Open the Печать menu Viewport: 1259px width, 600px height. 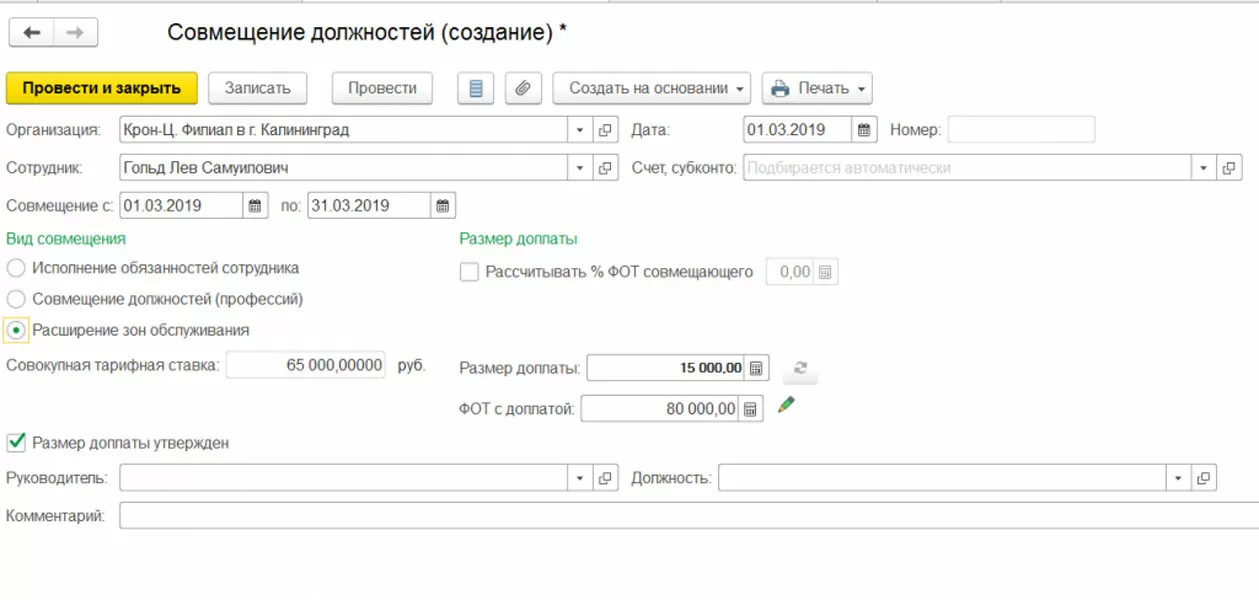coord(816,88)
